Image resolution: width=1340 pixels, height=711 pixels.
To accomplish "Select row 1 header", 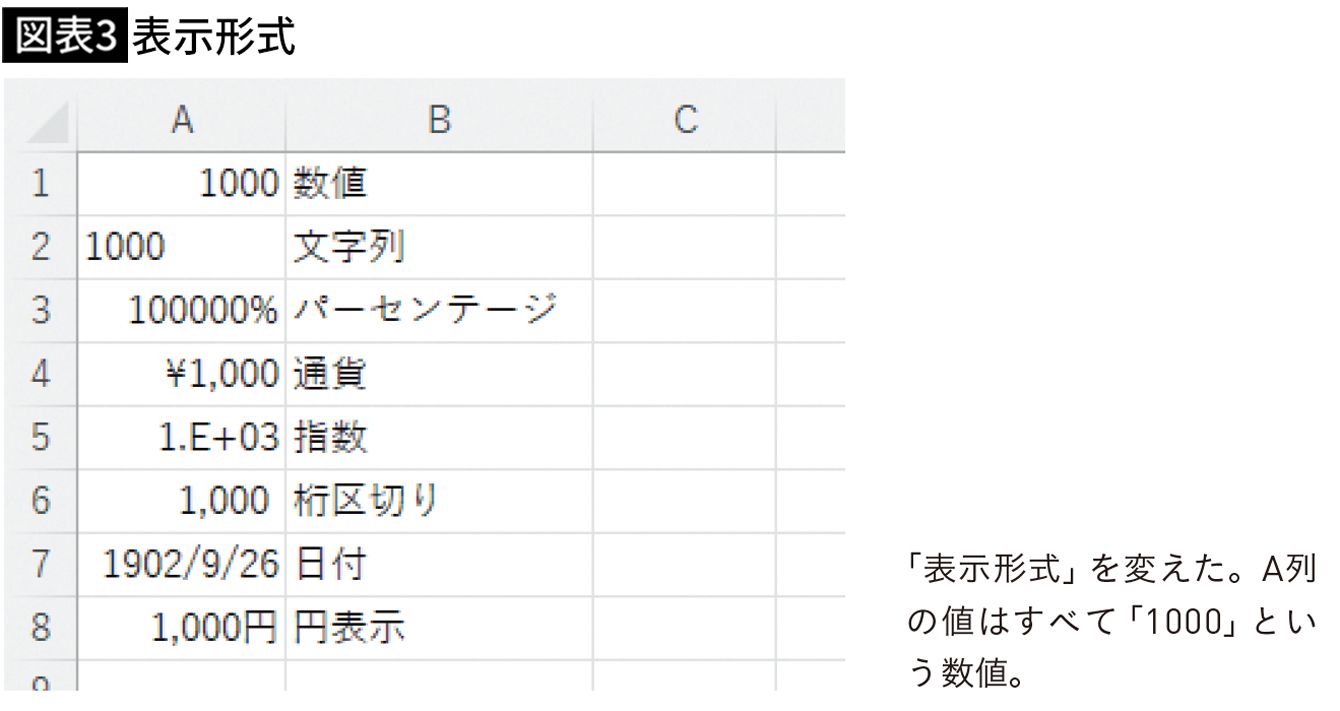I will tap(38, 185).
